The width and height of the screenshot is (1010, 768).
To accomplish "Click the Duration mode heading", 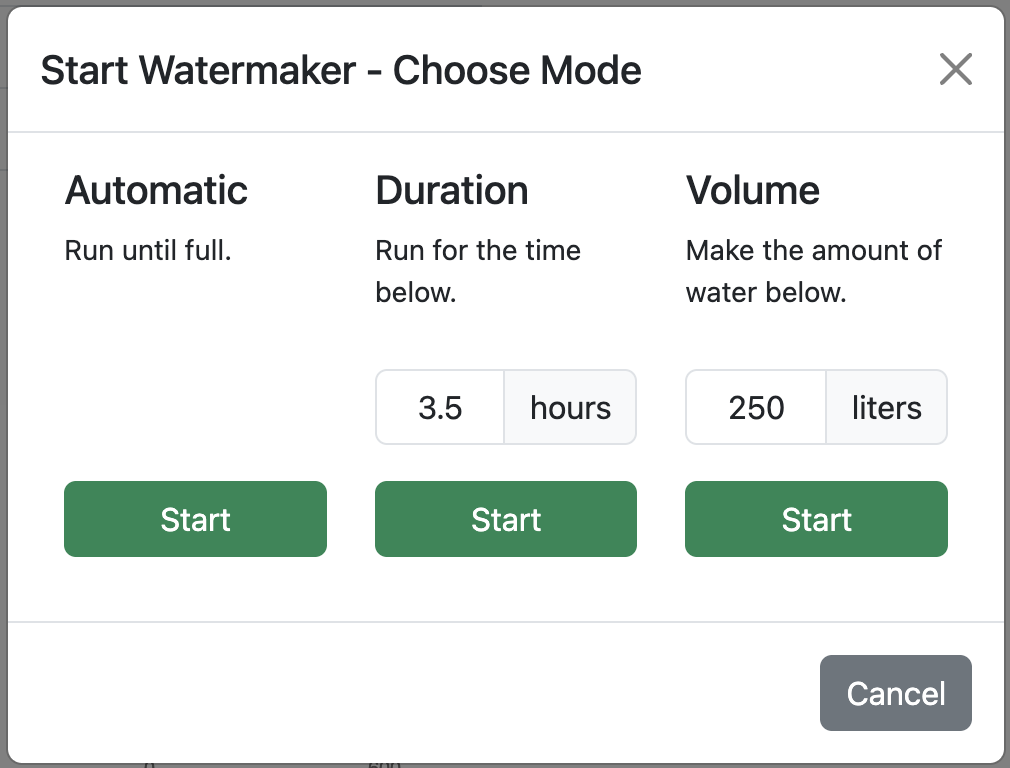I will (451, 191).
